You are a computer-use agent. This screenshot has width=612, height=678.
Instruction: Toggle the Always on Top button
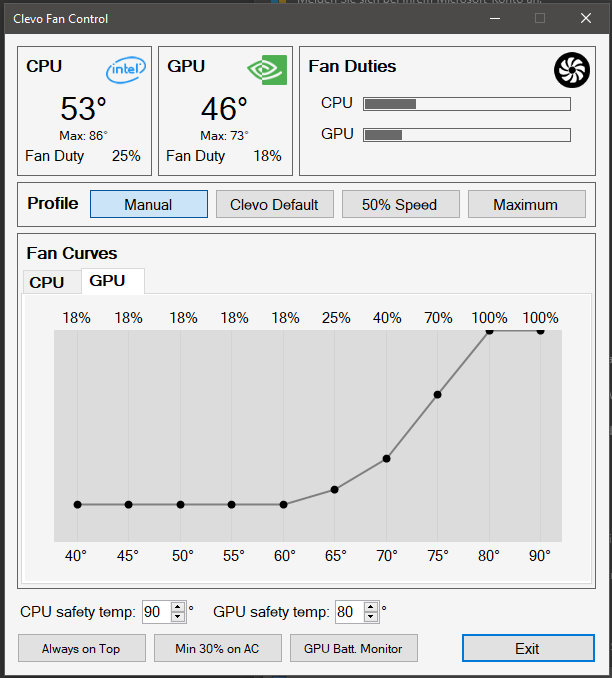point(81,648)
